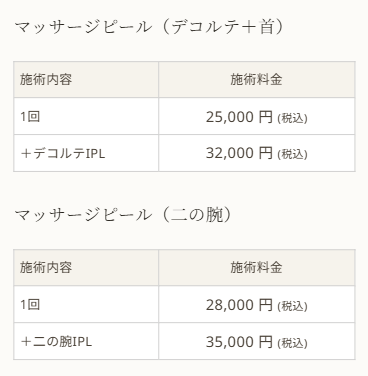The width and height of the screenshot is (368, 376).
Task: Click (税込) next to 32,000 円
Action: tap(292, 154)
